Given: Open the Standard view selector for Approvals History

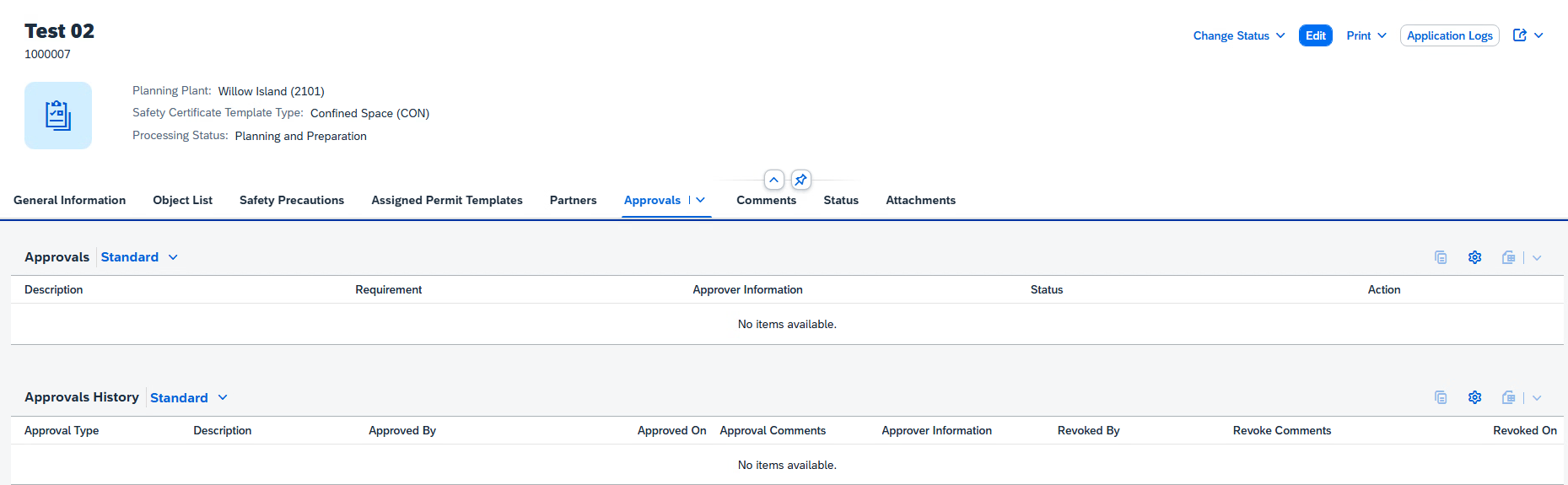Looking at the screenshot, I should pos(189,397).
